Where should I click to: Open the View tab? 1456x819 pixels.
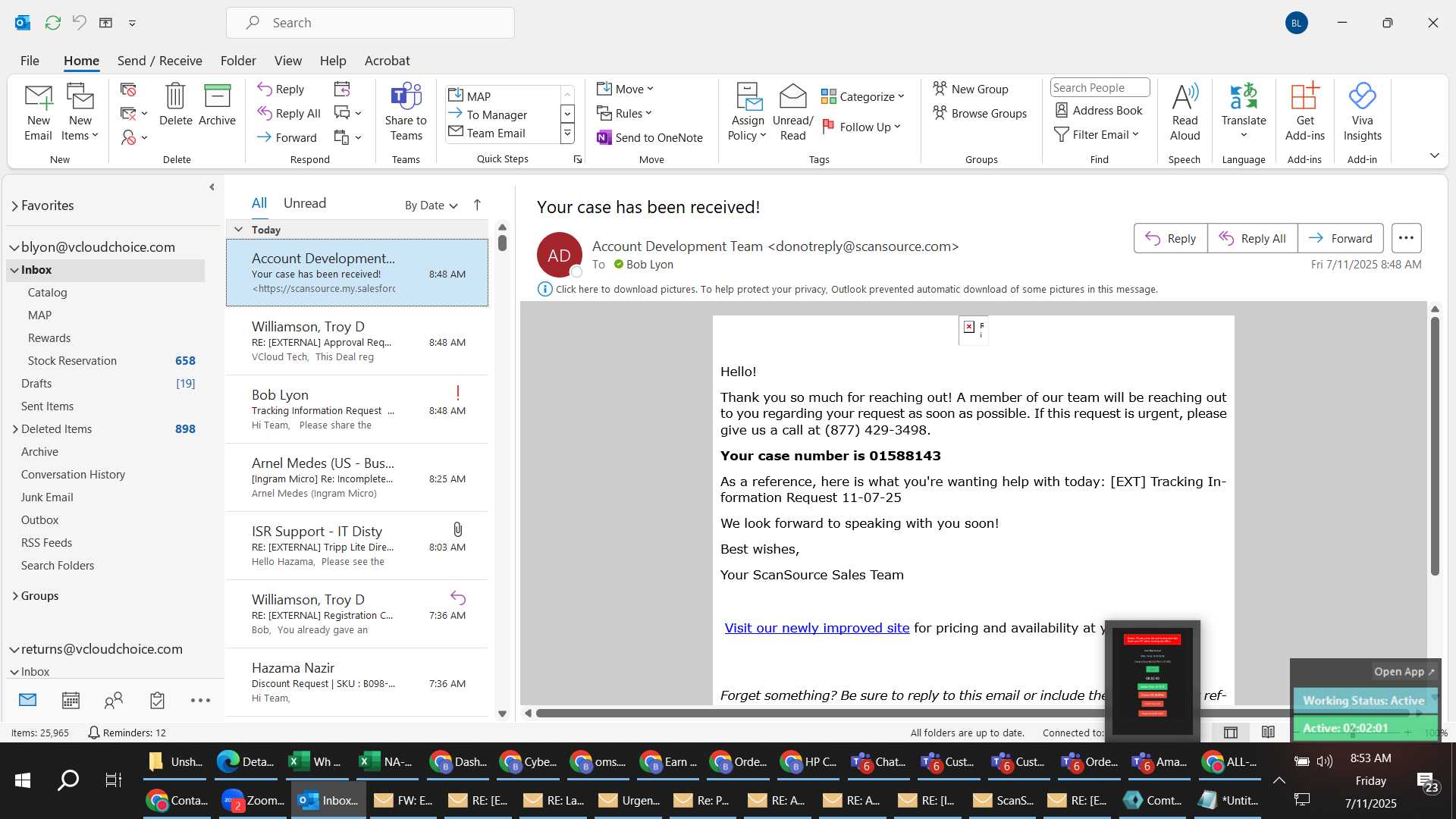287,61
